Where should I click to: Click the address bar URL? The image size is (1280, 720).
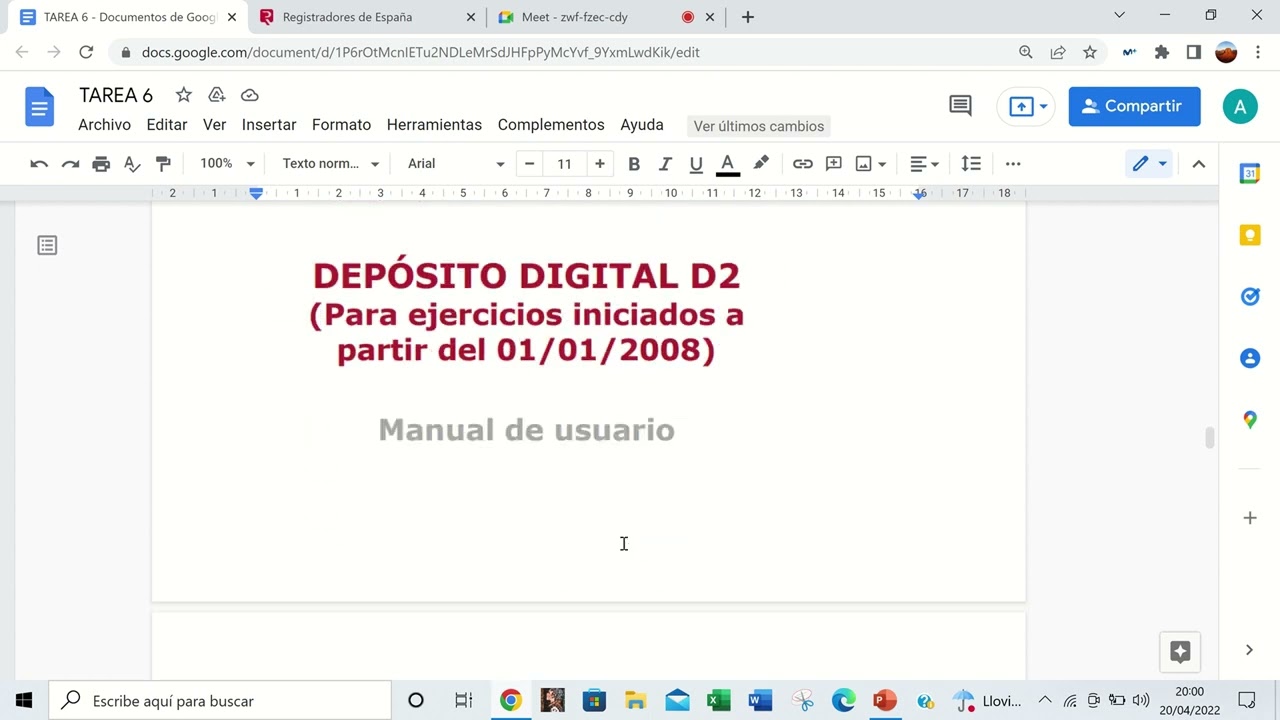click(420, 52)
